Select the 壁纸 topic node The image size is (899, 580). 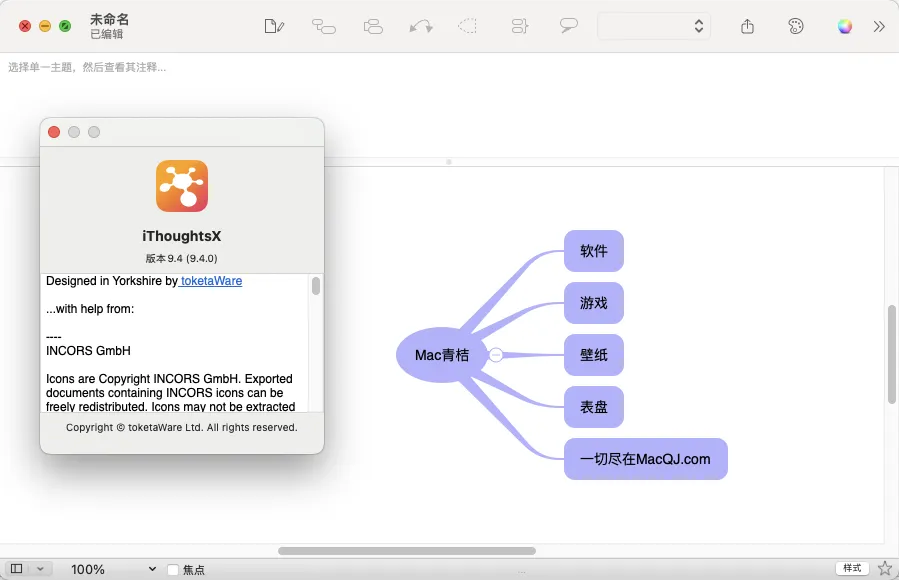pyautogui.click(x=594, y=355)
